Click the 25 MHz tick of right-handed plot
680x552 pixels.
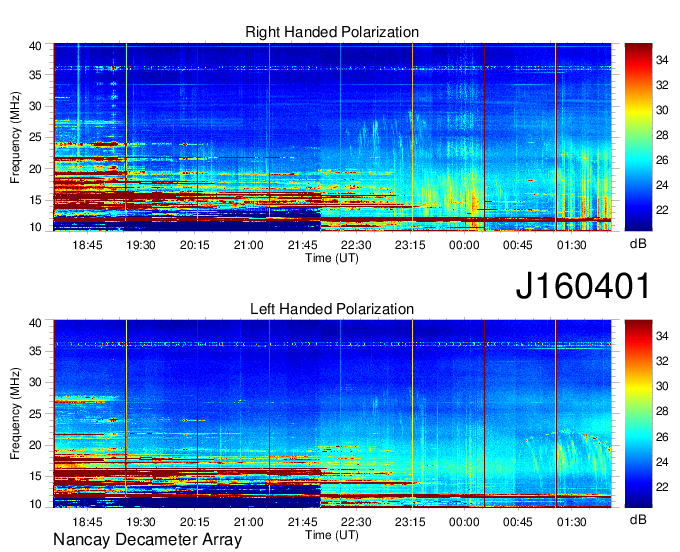coord(35,137)
